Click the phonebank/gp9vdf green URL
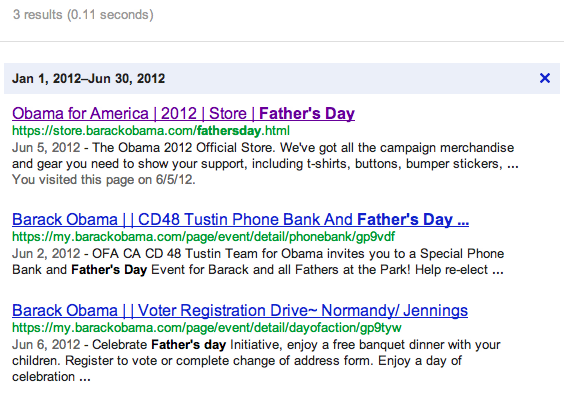Image resolution: width=564 pixels, height=407 pixels. [x=203, y=237]
